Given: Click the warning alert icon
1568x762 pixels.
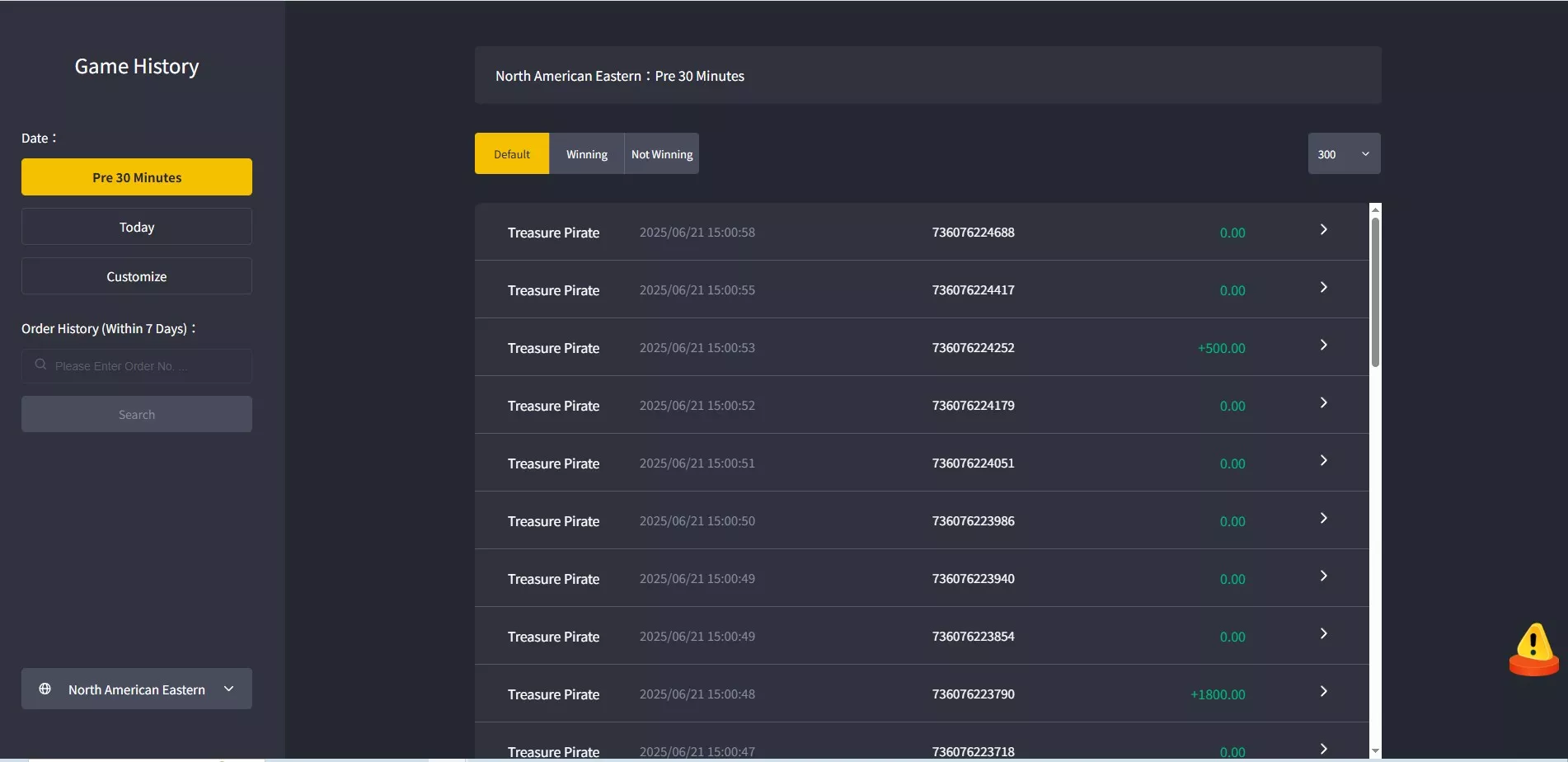Looking at the screenshot, I should 1533,649.
